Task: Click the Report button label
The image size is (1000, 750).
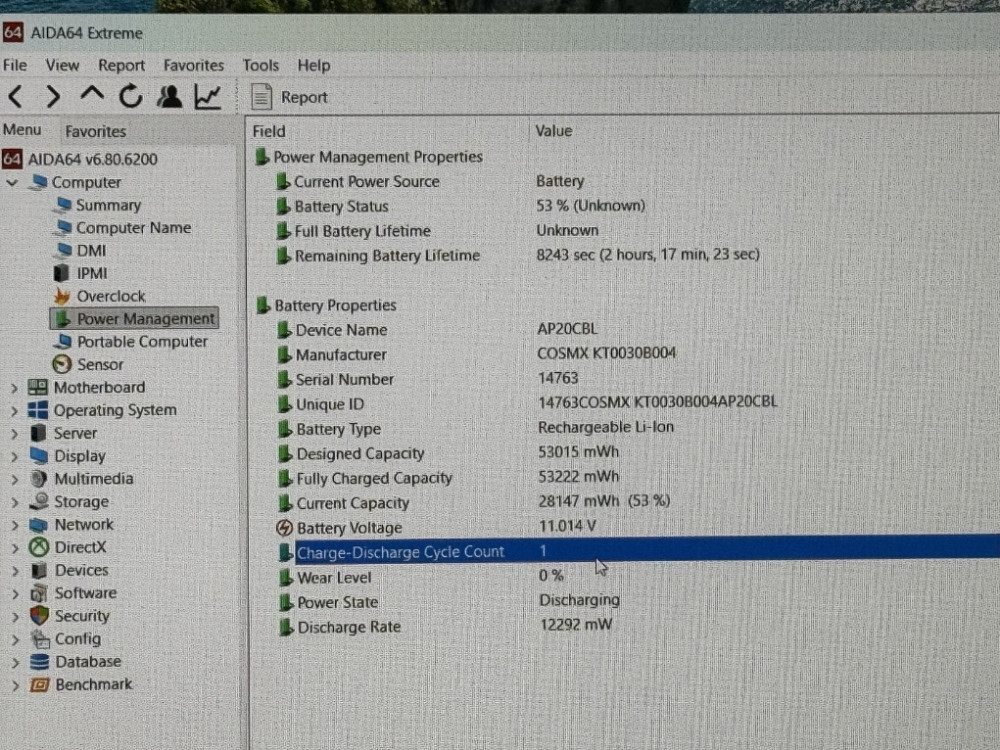Action: click(x=304, y=97)
